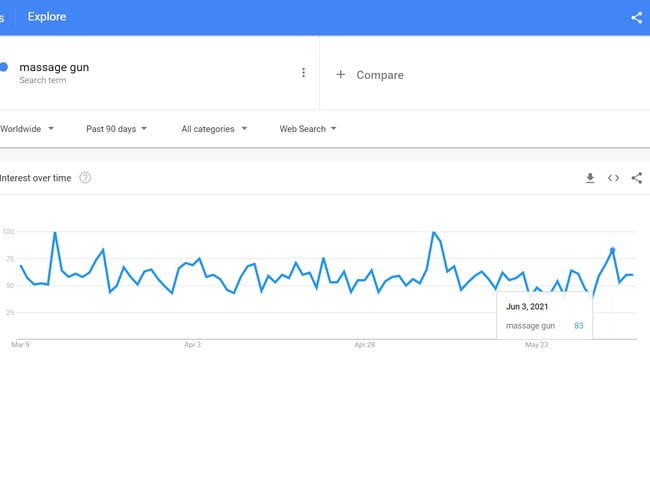The height and width of the screenshot is (500, 650).
Task: Open the embed code icon for chart
Action: pyautogui.click(x=613, y=178)
